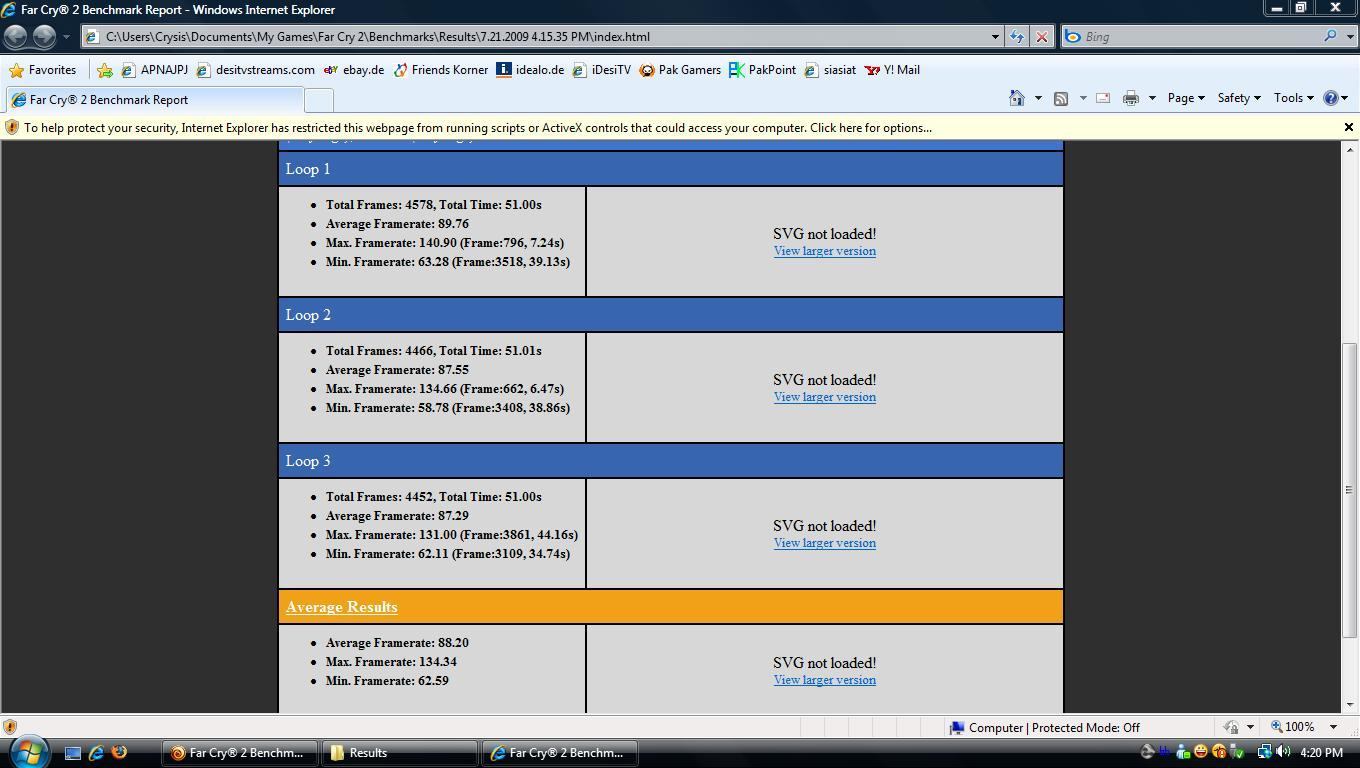Open the idealo.de favorite

[530, 70]
